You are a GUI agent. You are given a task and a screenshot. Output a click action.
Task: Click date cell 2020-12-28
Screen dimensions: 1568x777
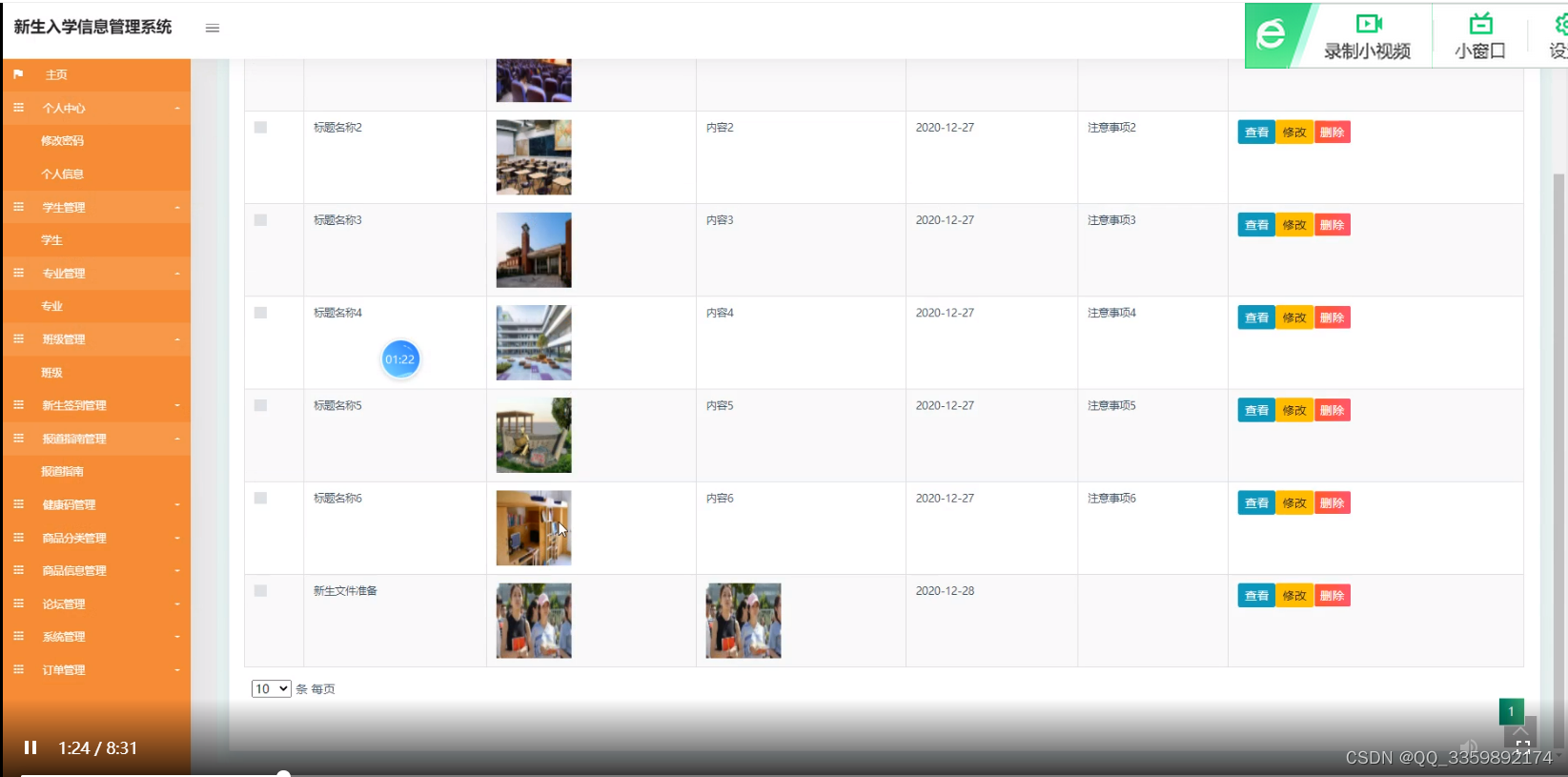coord(945,591)
